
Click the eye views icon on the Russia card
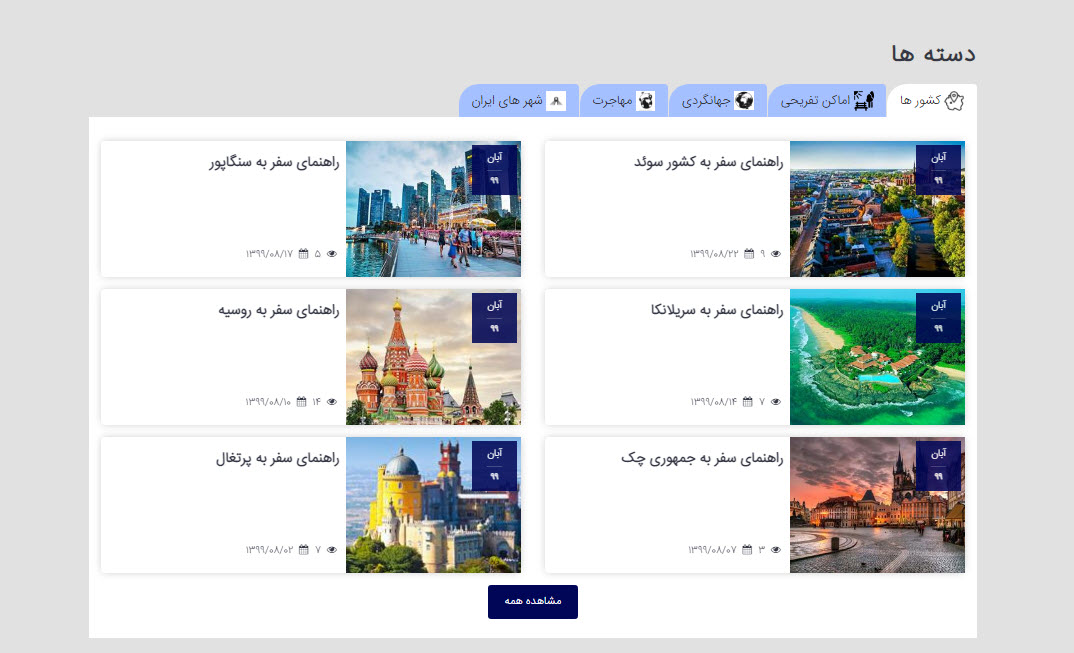coord(332,402)
